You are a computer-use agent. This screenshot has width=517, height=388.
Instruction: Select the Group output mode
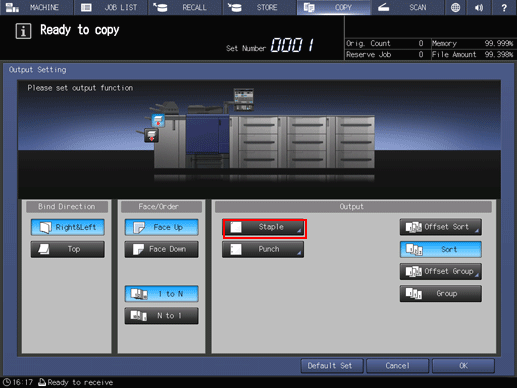441,294
